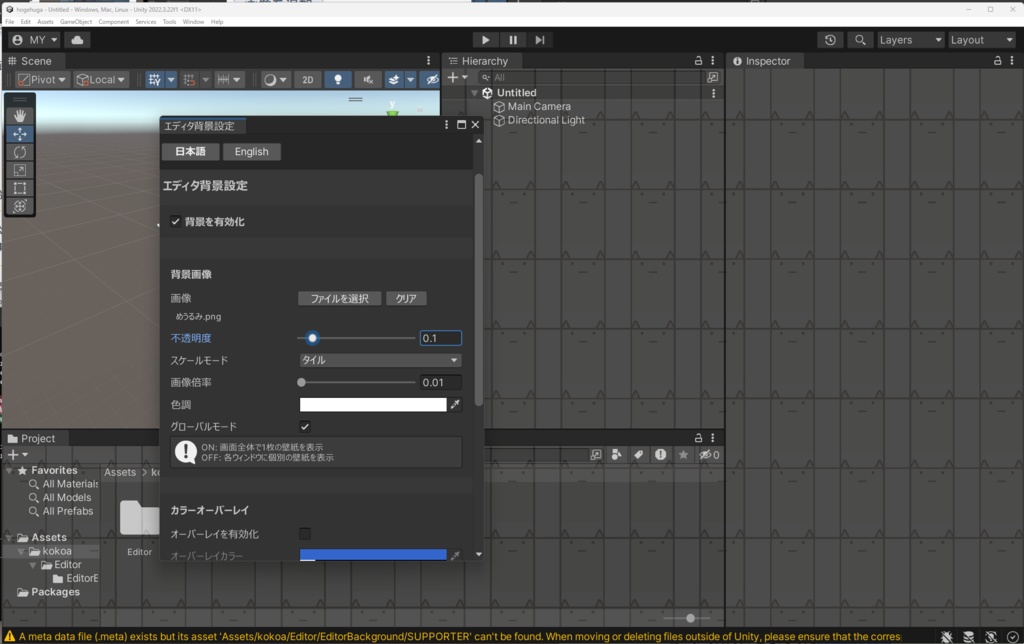The image size is (1024, 644).
Task: Uncheck the 背景を有効化 checkbox
Action: pyautogui.click(x=176, y=222)
